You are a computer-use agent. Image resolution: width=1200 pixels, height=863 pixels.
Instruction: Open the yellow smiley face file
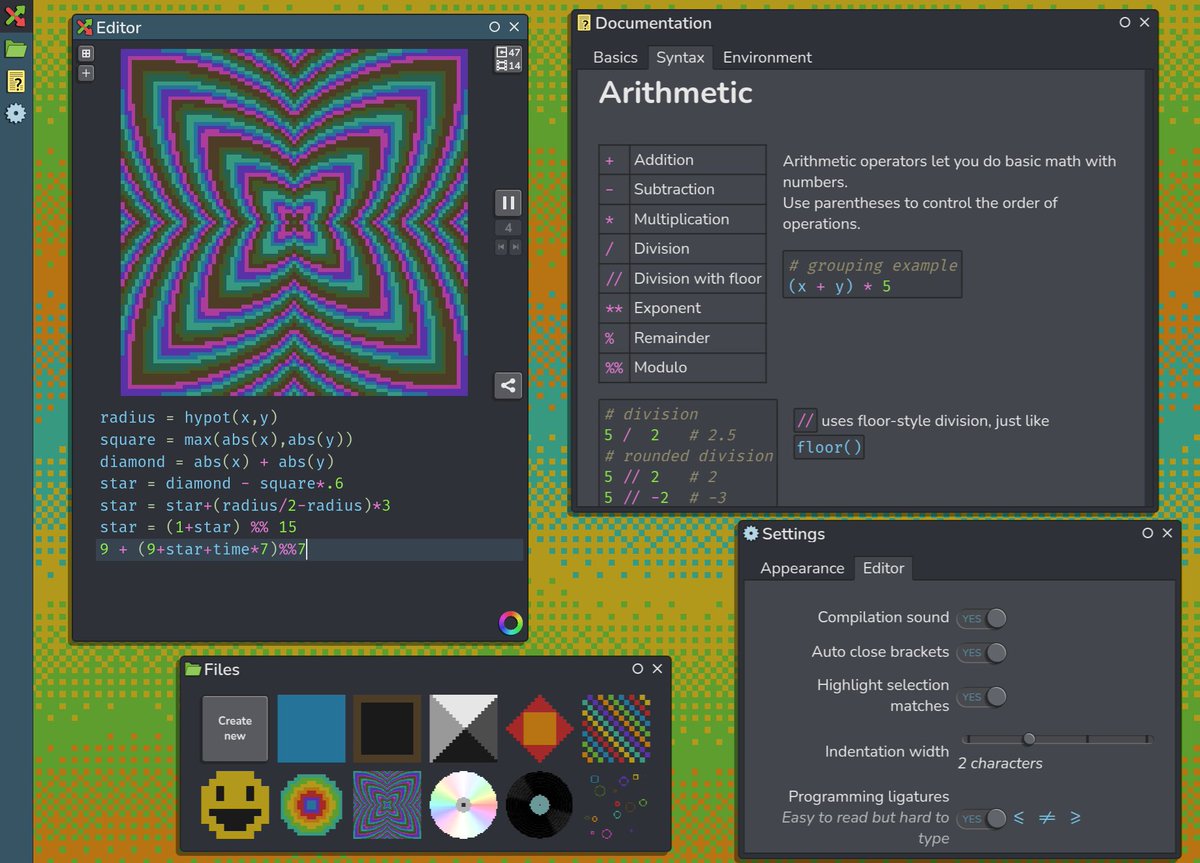tap(235, 804)
